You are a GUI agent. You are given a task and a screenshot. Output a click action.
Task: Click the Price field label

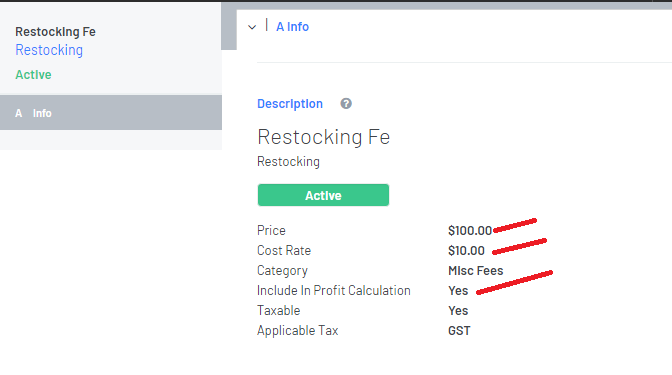(271, 231)
